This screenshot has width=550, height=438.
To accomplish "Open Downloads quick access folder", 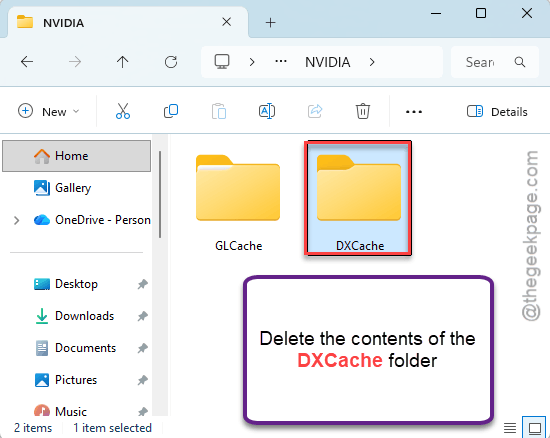I will coord(74,316).
